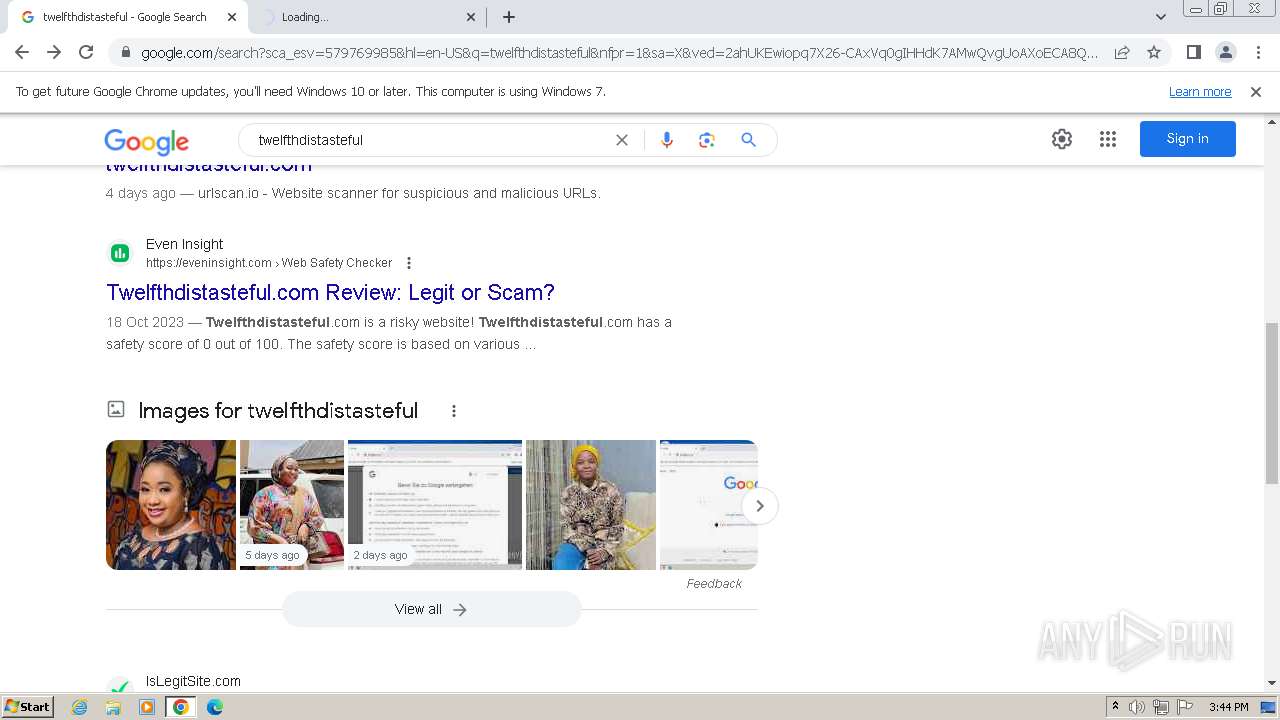This screenshot has height=720, width=1280.
Task: Switch to the Loading tab
Action: [x=365, y=17]
